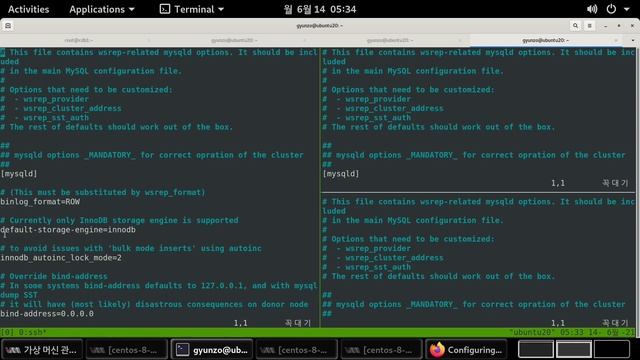Click line default-storage-engine=innodb
This screenshot has height=360, width=640.
[68, 230]
